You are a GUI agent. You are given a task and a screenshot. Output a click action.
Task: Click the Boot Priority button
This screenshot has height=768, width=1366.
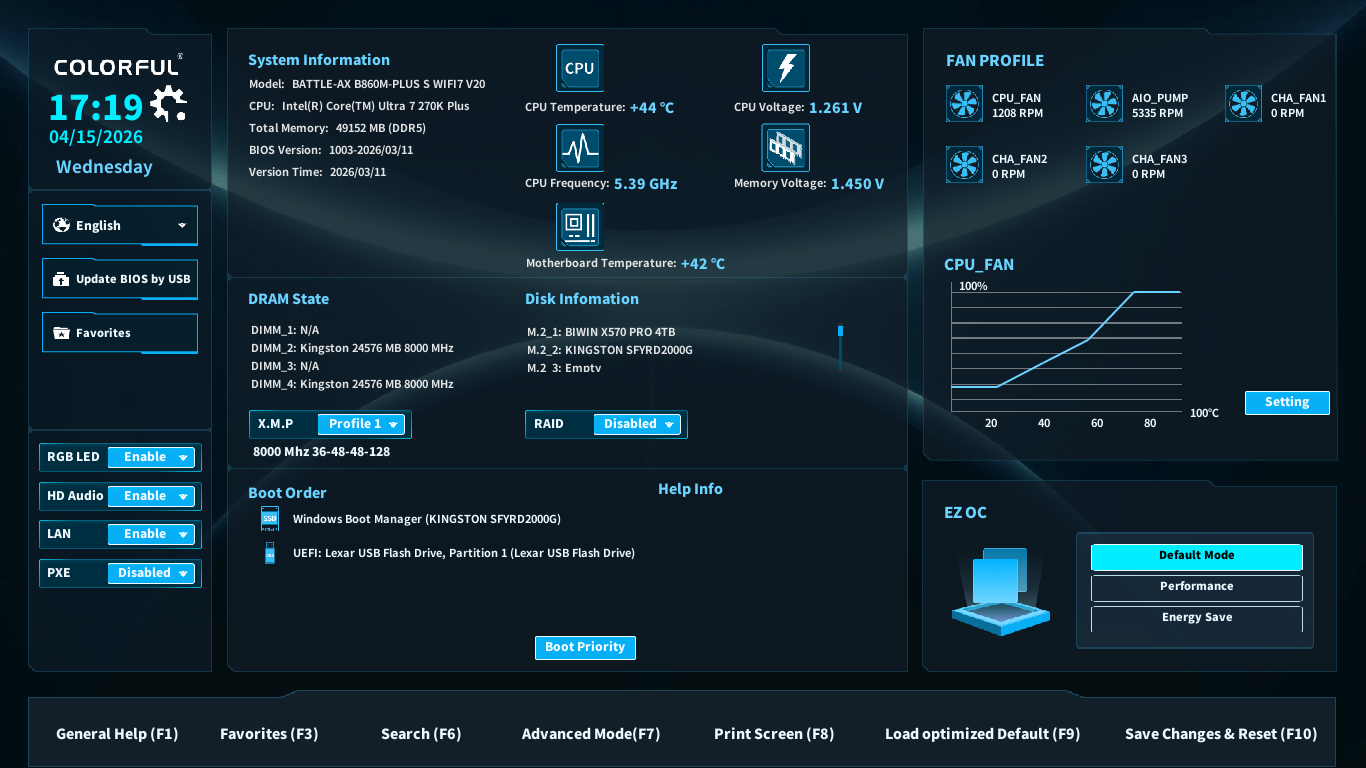585,647
